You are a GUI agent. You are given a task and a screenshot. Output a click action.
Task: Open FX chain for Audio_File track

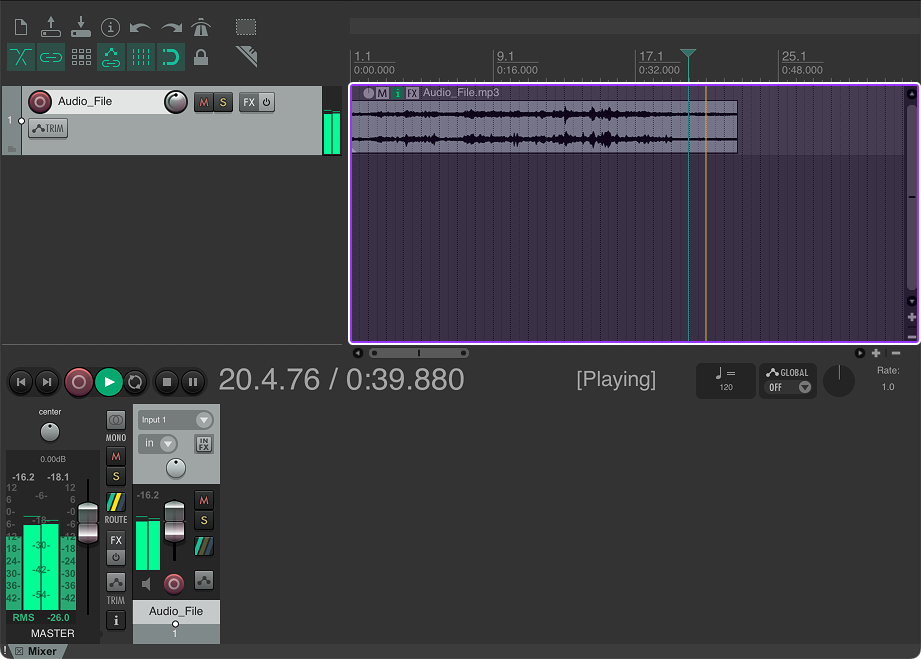(248, 102)
